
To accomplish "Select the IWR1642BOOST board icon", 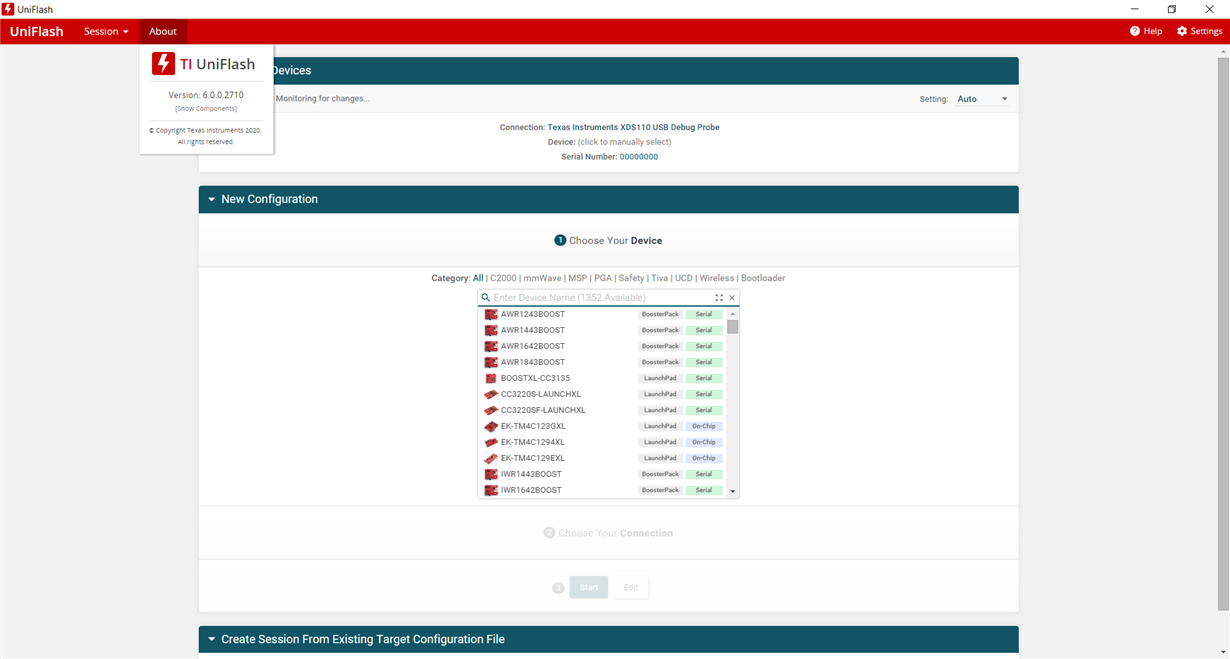I will tap(491, 490).
